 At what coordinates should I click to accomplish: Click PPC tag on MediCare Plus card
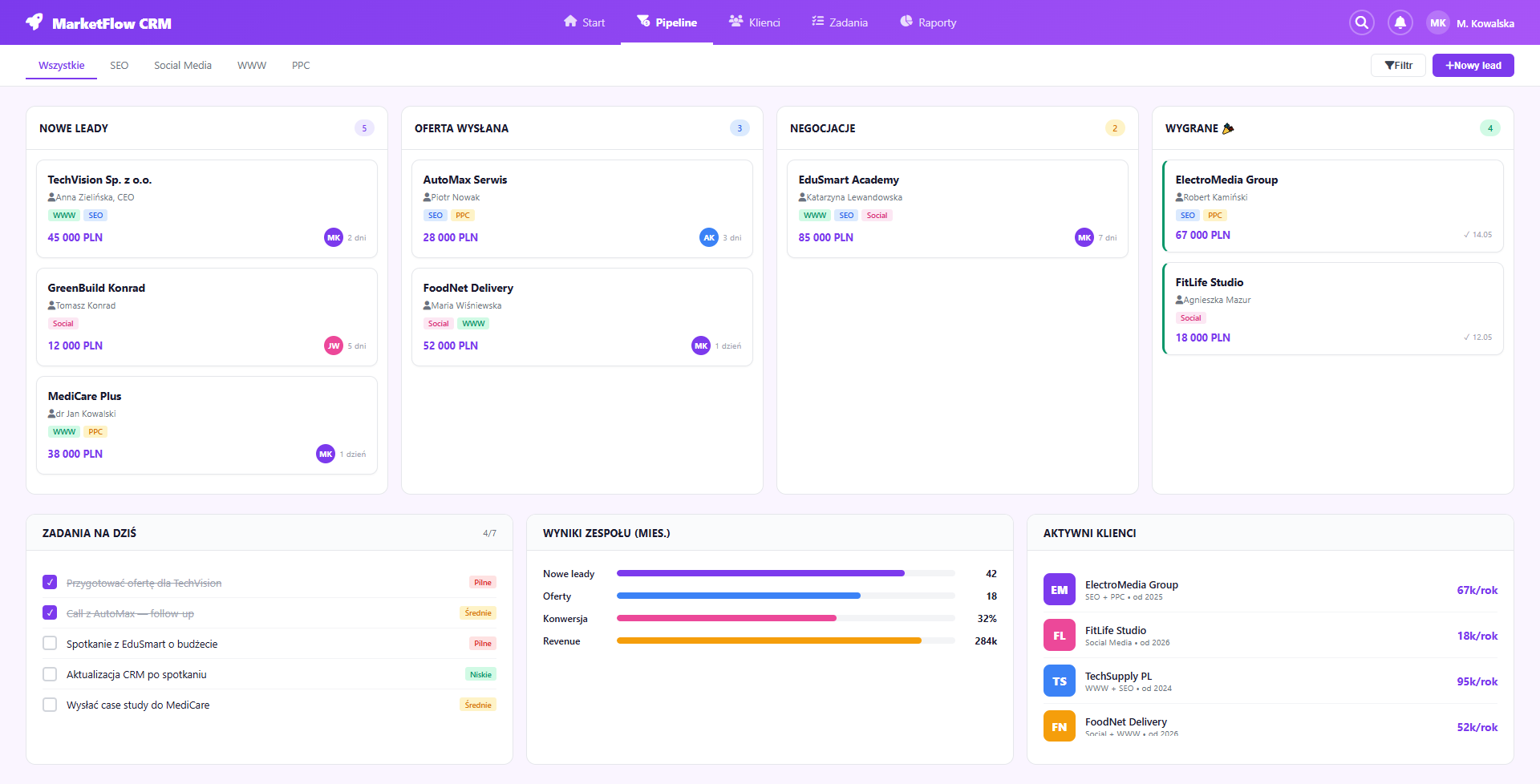tap(95, 432)
